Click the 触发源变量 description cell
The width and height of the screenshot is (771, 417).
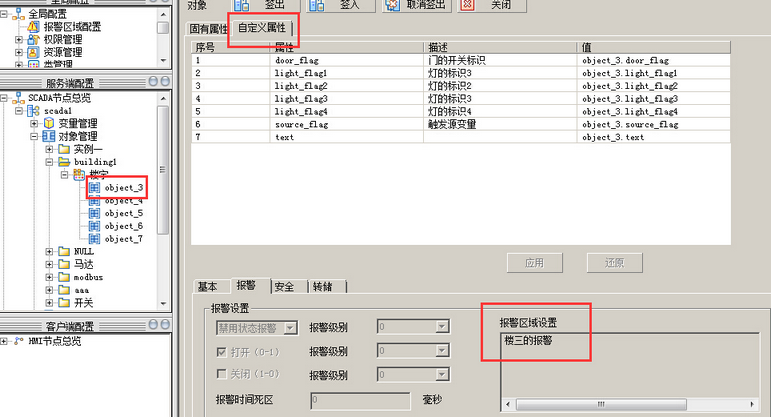pyautogui.click(x=500, y=124)
